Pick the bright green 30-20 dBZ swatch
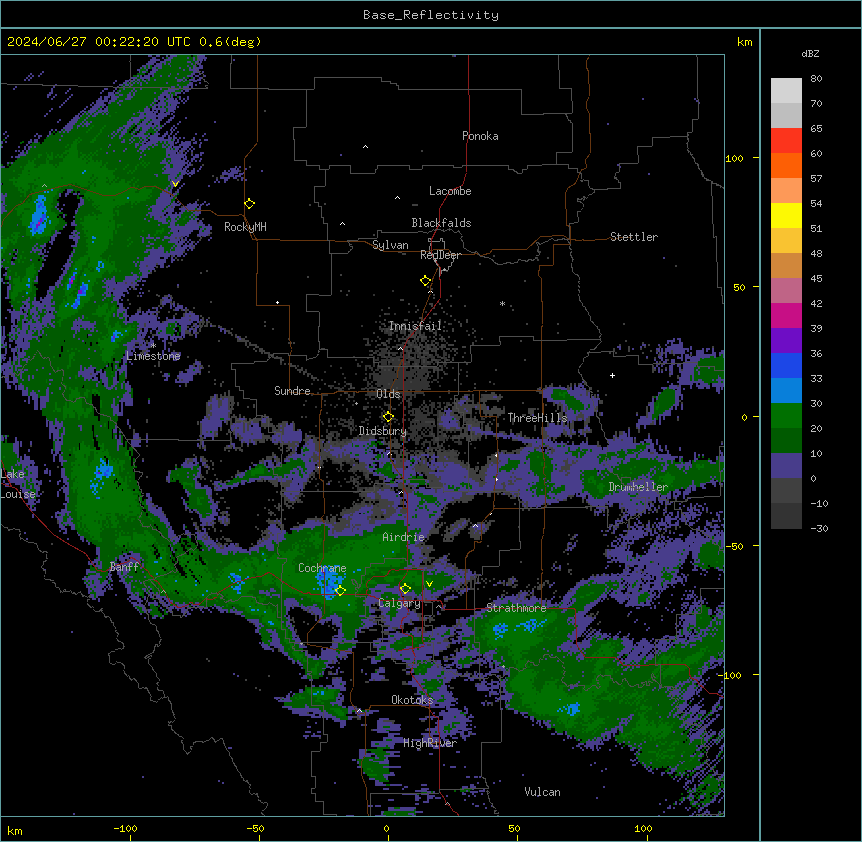862x842 pixels. [x=786, y=416]
